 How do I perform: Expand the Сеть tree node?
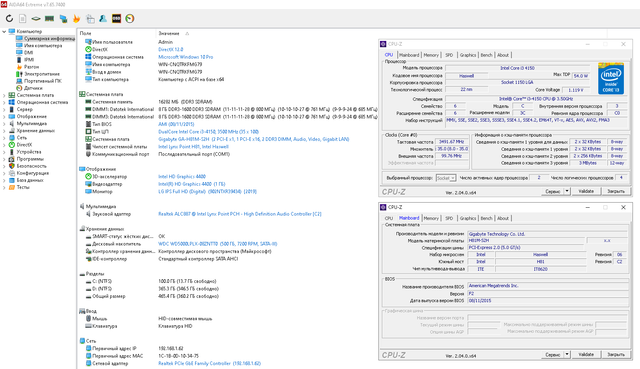pyautogui.click(x=4, y=138)
